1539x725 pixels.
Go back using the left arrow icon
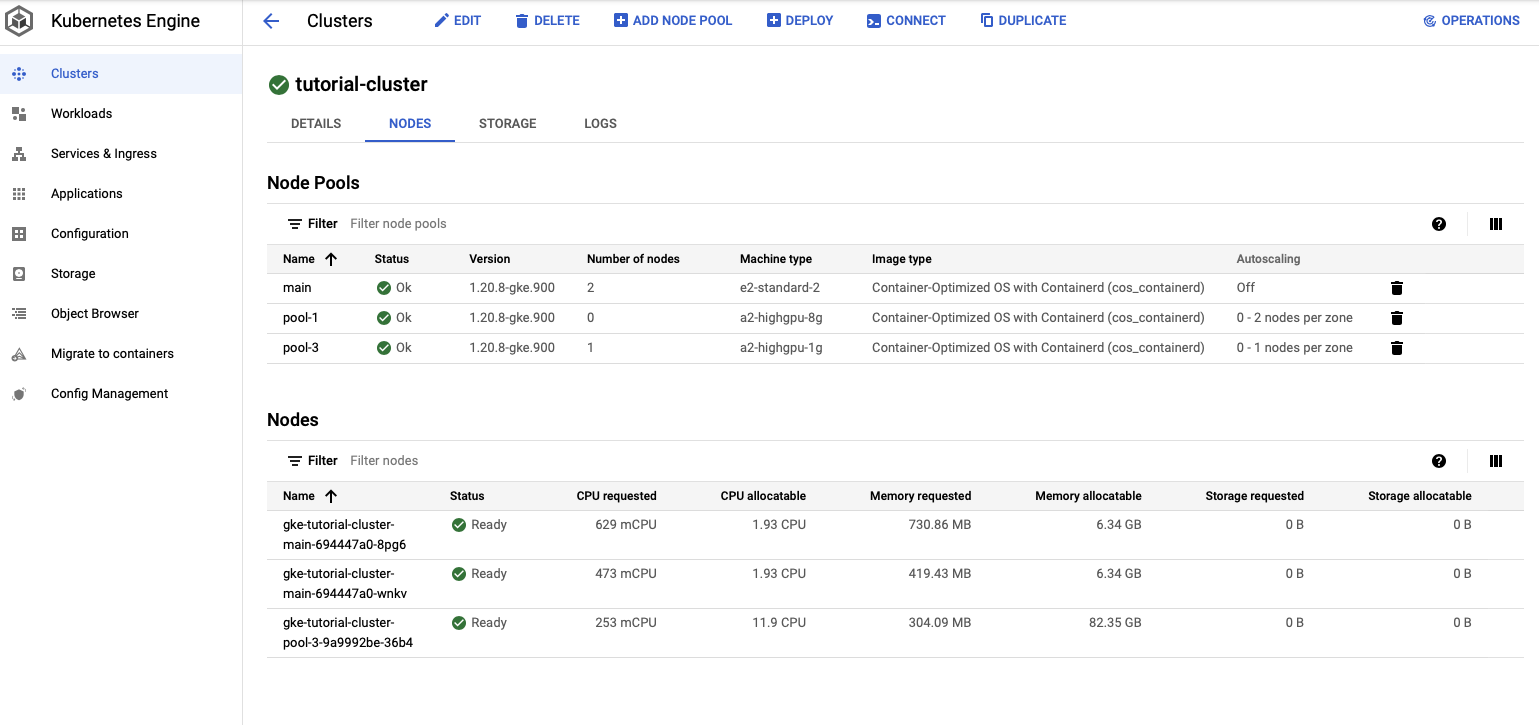271,21
